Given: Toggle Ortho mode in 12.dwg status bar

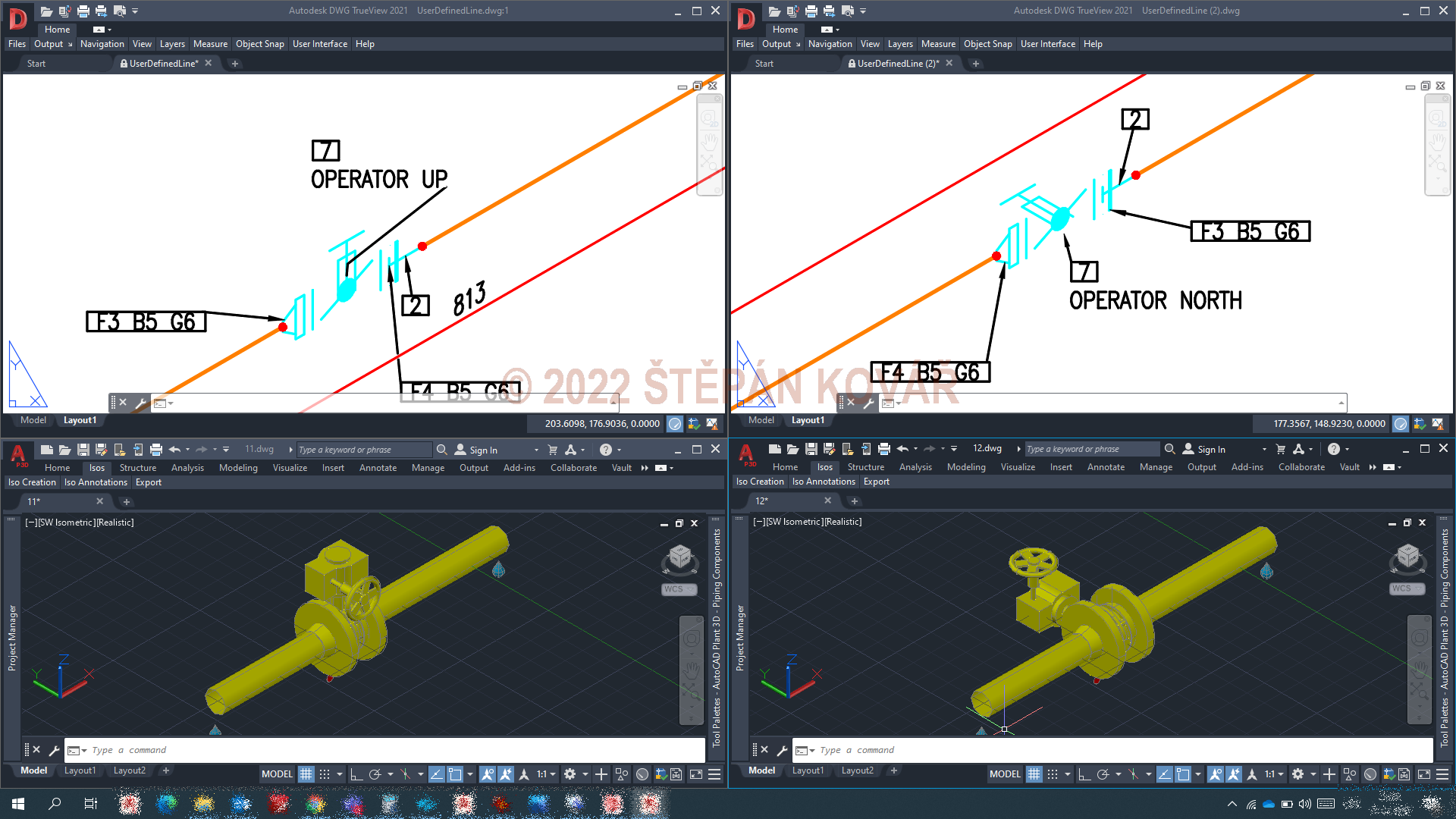Looking at the screenshot, I should [x=1084, y=774].
